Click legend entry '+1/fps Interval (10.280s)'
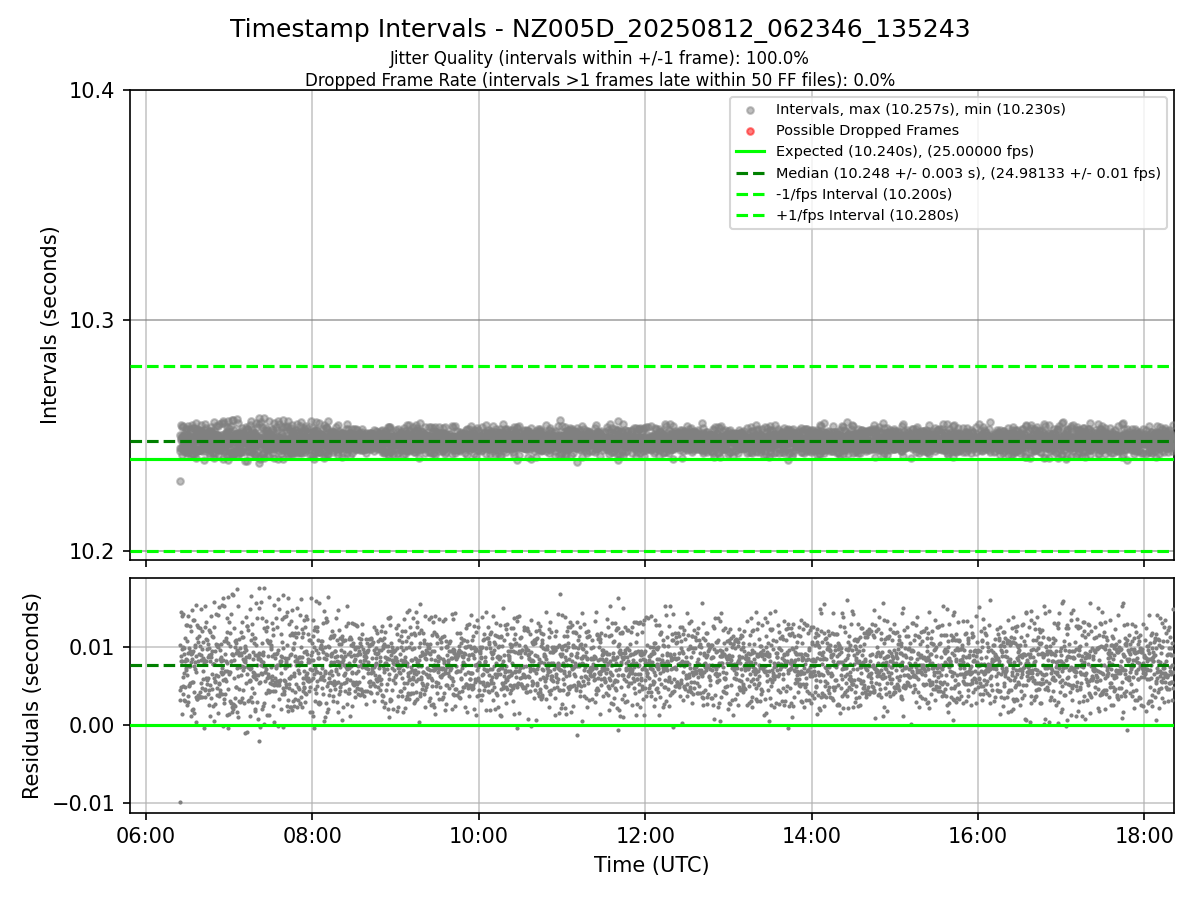This screenshot has width=1200, height=900. point(867,214)
